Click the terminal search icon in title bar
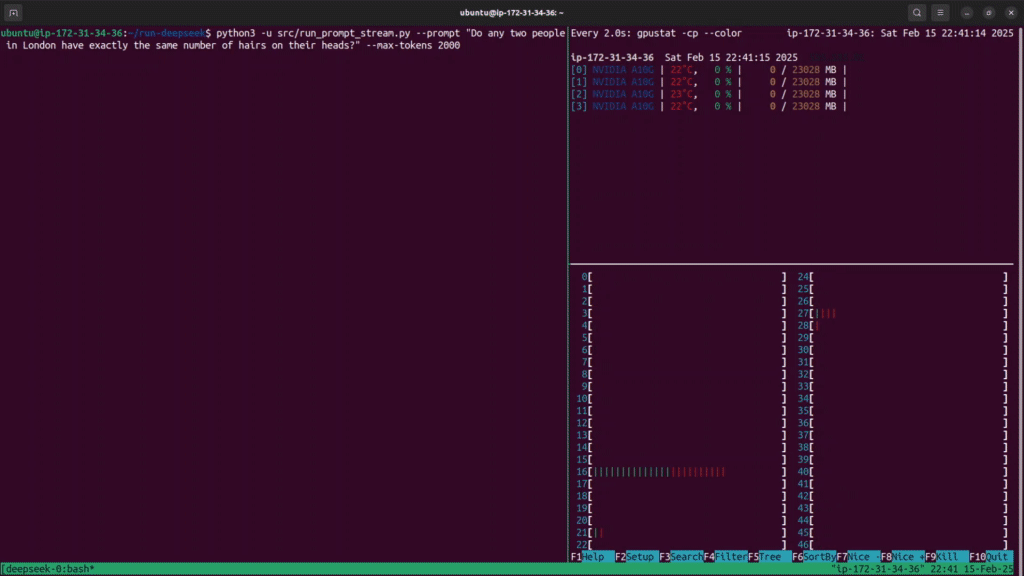Screen dimensions: 1024x576 click(x=917, y=12)
